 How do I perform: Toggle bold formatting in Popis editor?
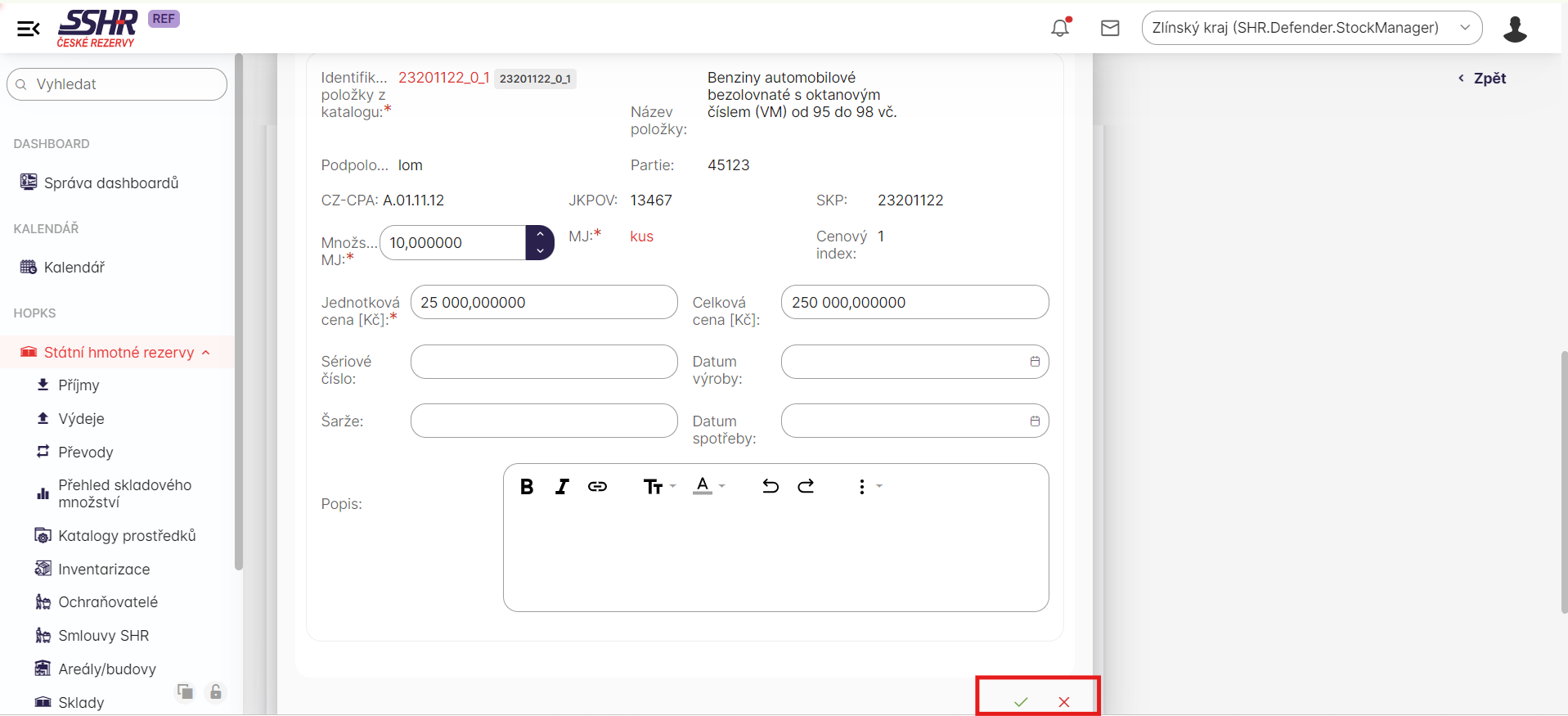point(527,487)
